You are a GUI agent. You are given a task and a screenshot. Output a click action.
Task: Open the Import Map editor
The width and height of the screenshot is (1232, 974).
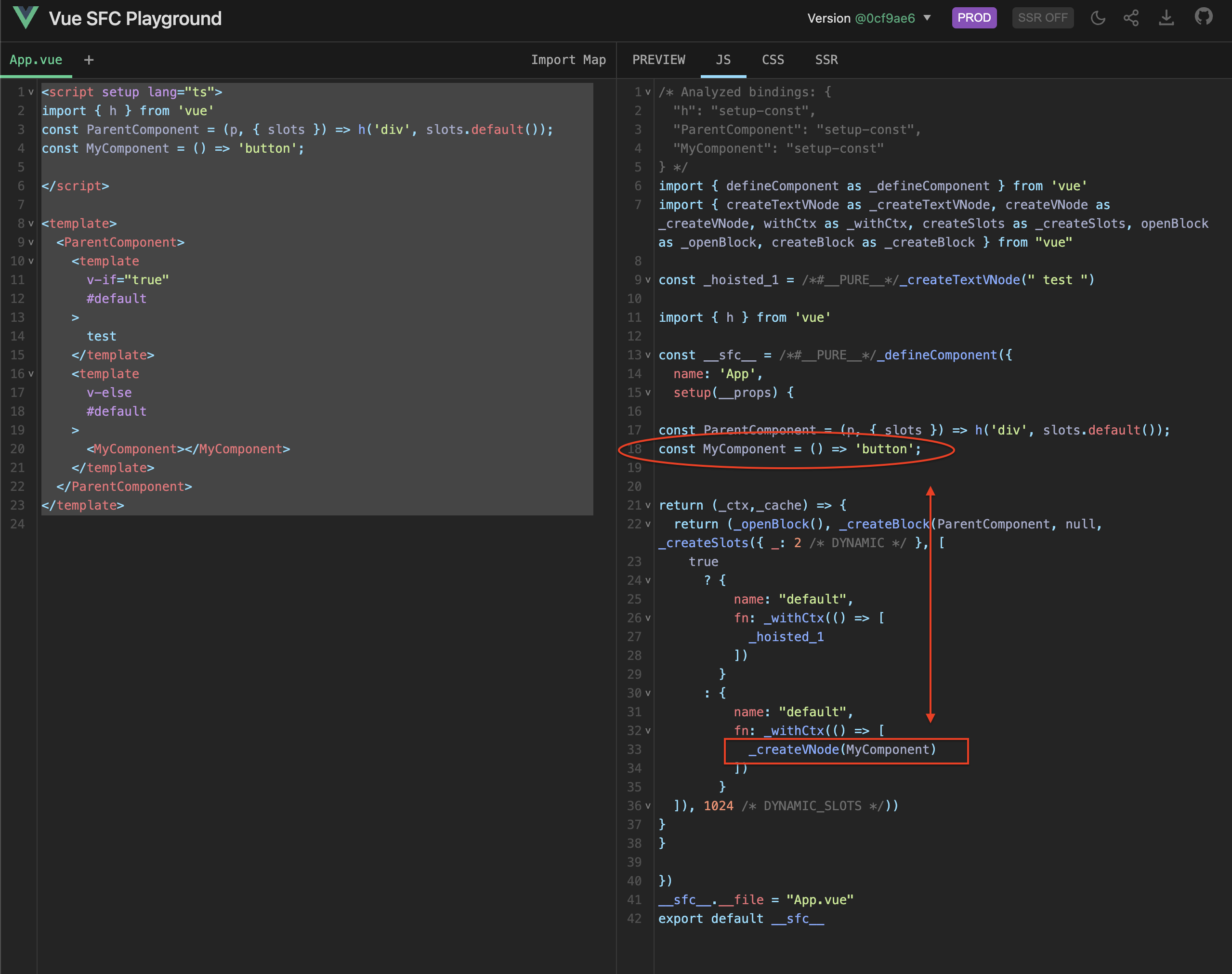point(568,59)
